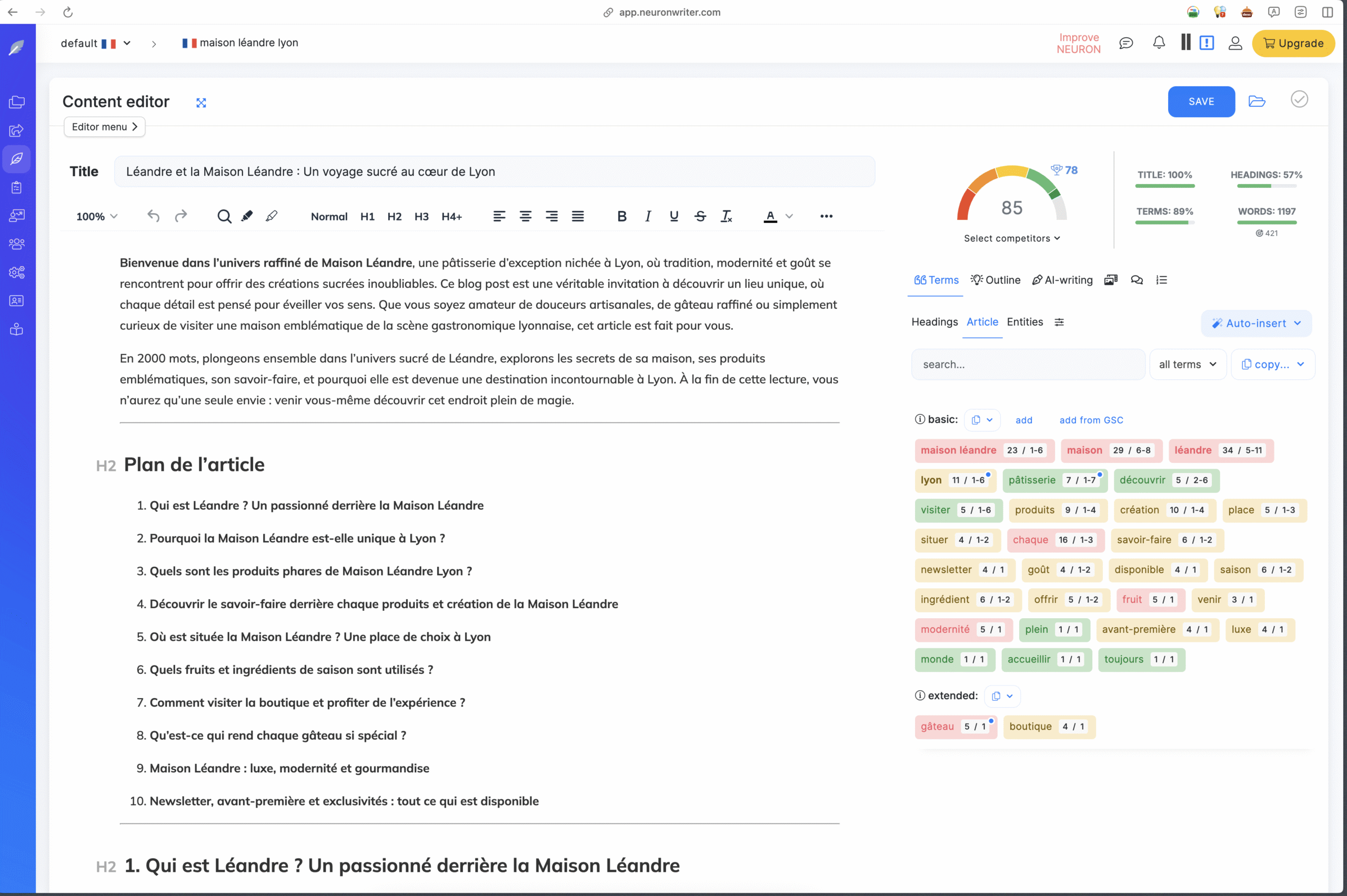The image size is (1347, 896).
Task: Click the SAVE button
Action: [1201, 102]
